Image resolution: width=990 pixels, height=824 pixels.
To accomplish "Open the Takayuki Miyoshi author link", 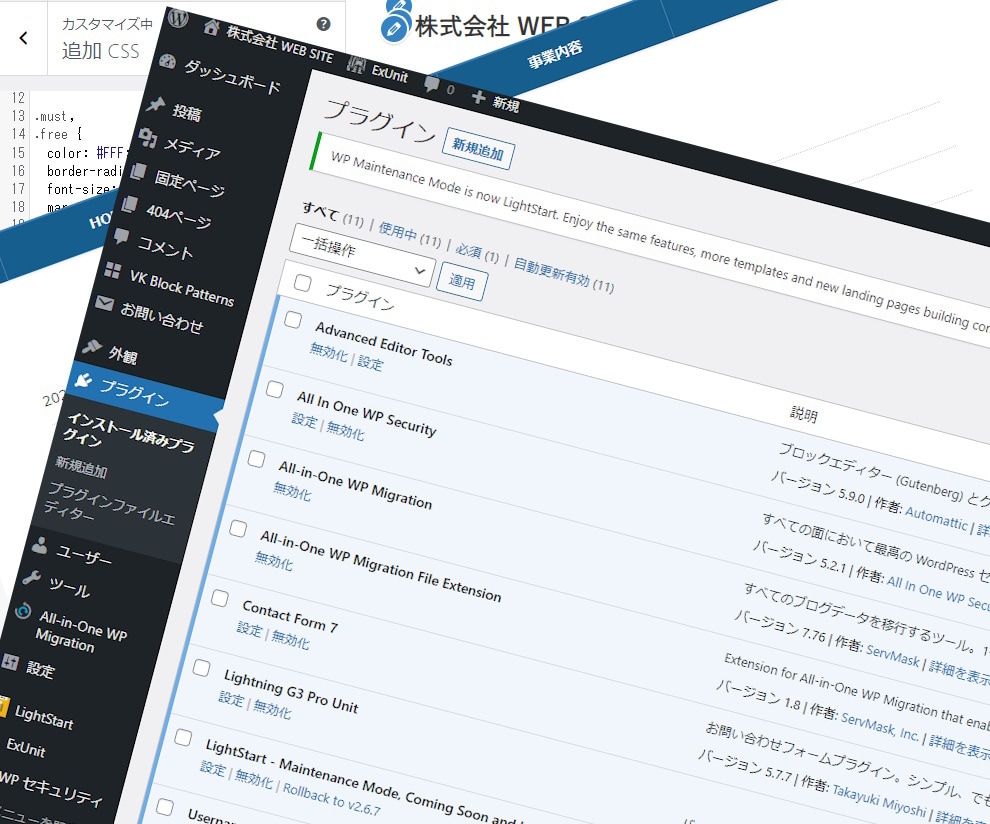I will tap(879, 800).
